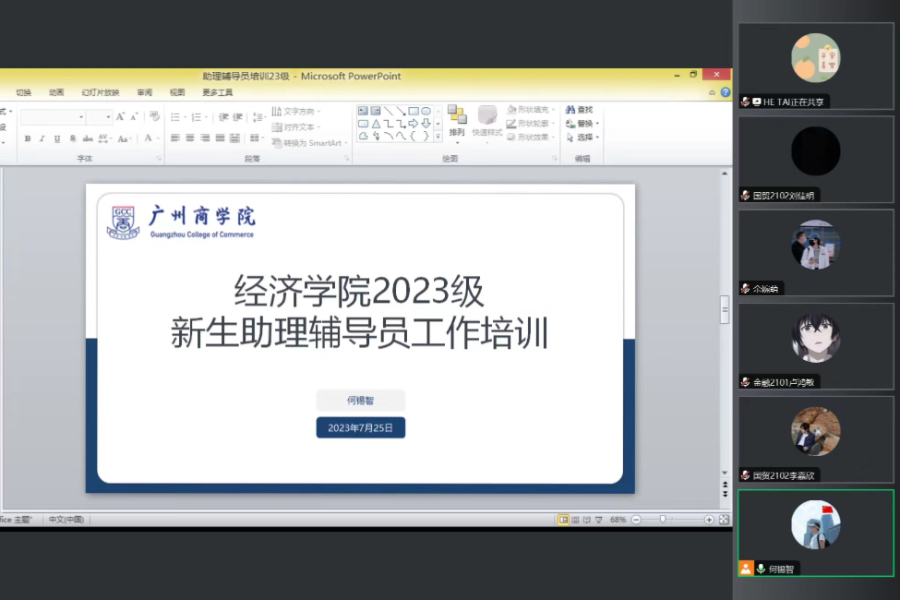Screen dimensions: 900x600
Task: Toggle Strikethrough formatting
Action: coord(88,138)
